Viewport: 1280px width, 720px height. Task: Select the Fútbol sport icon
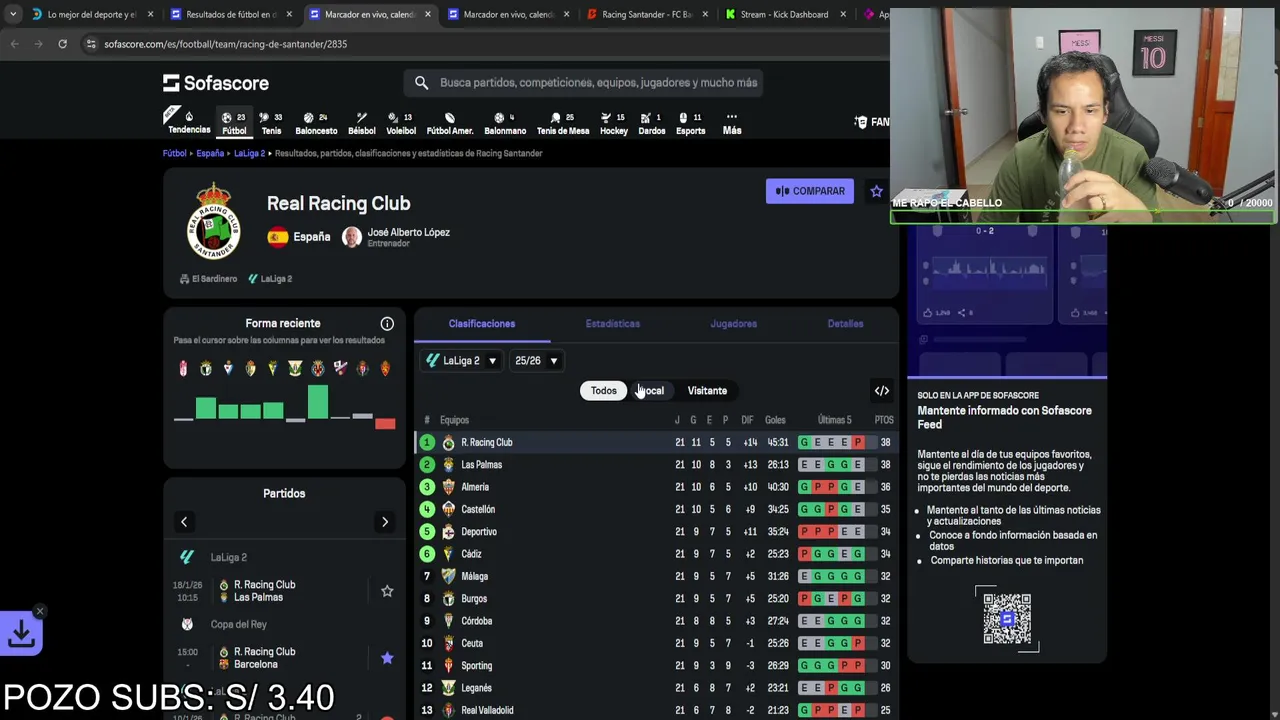[234, 123]
